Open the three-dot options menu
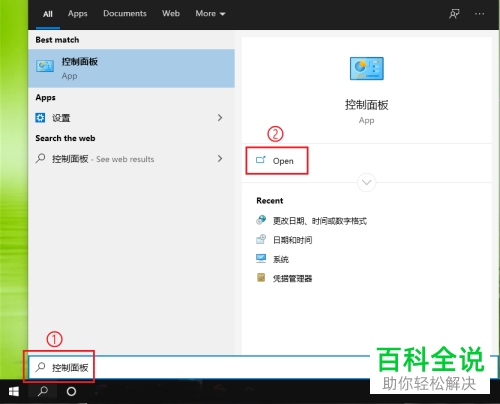The image size is (500, 404). (x=479, y=14)
